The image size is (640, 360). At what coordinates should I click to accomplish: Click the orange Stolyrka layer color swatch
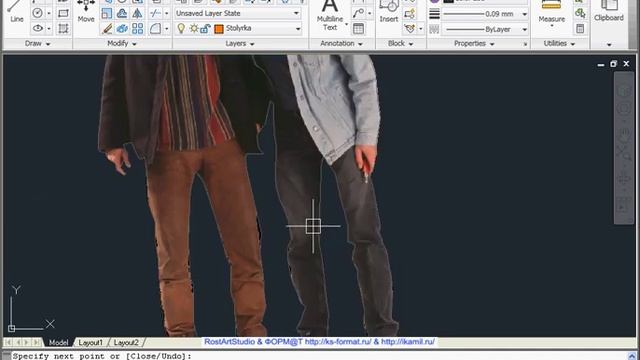[x=219, y=29]
